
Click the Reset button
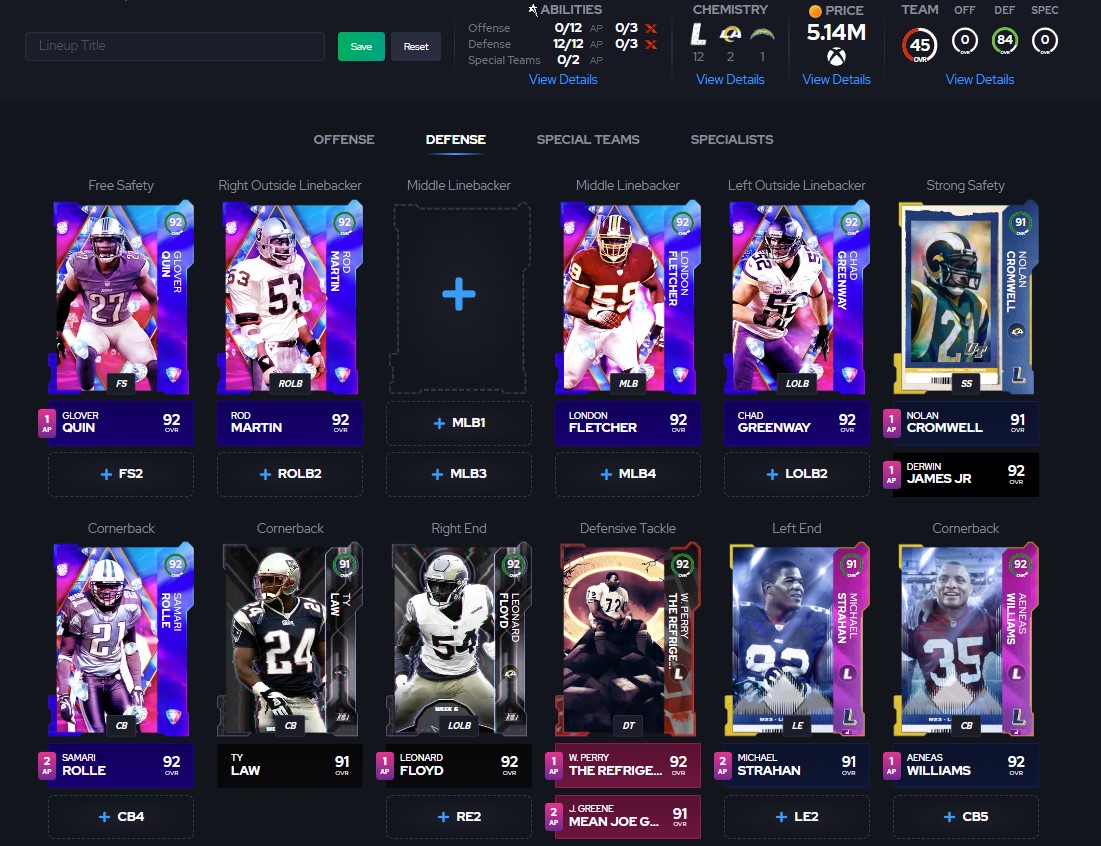click(416, 46)
